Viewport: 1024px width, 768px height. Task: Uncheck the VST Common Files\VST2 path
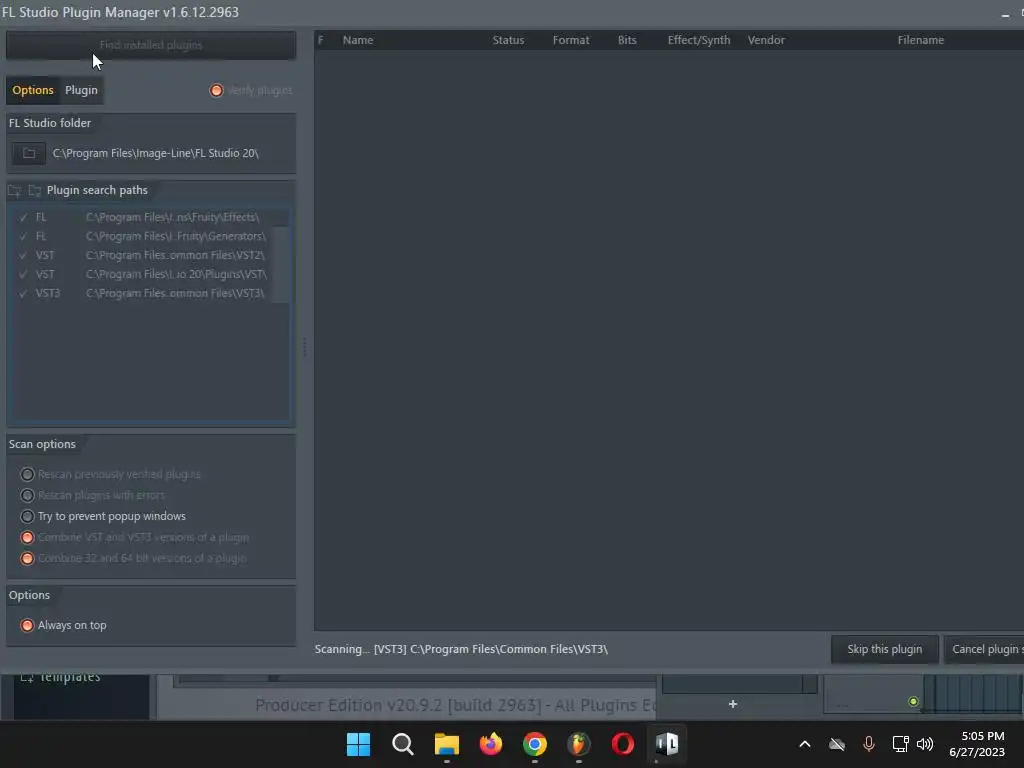(24, 255)
